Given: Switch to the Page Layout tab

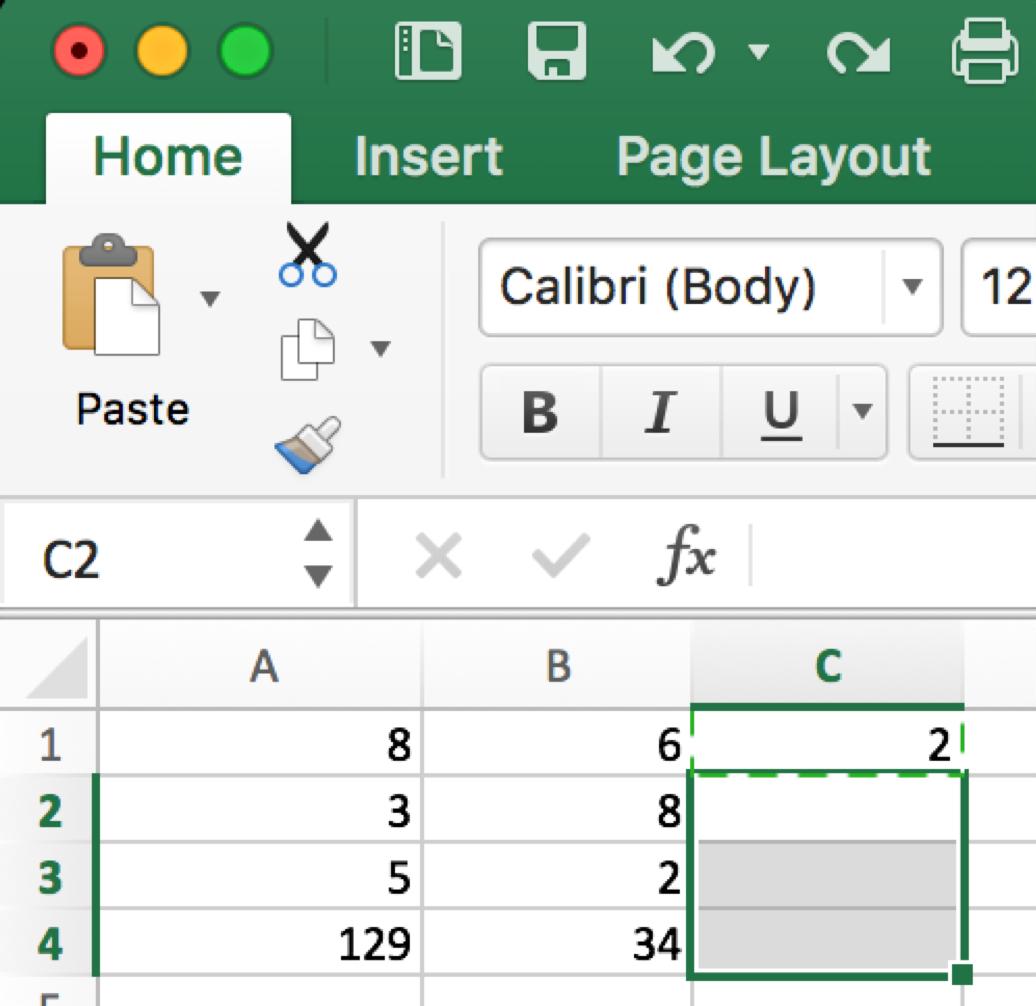Looking at the screenshot, I should [x=773, y=157].
